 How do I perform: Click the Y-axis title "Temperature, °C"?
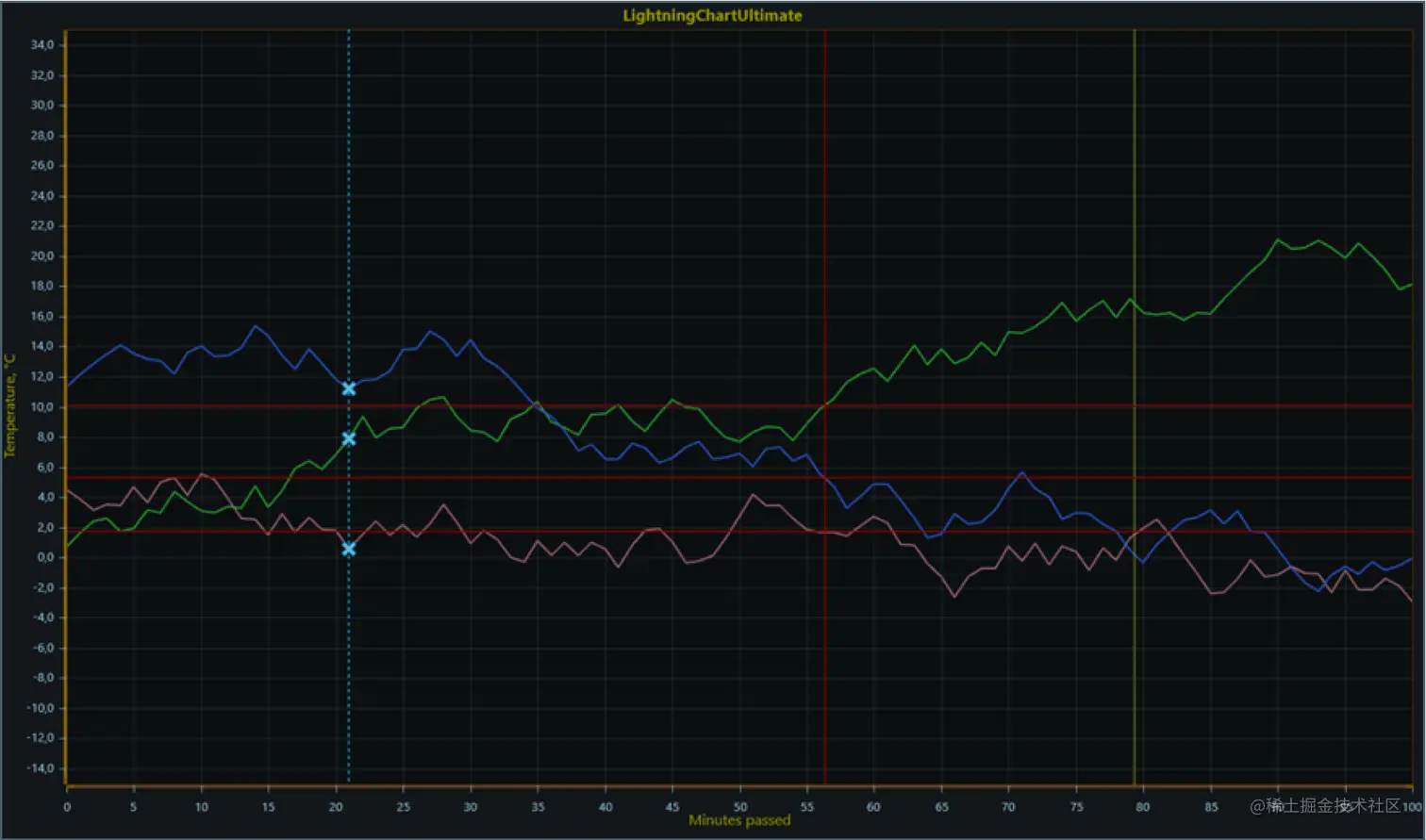9,405
